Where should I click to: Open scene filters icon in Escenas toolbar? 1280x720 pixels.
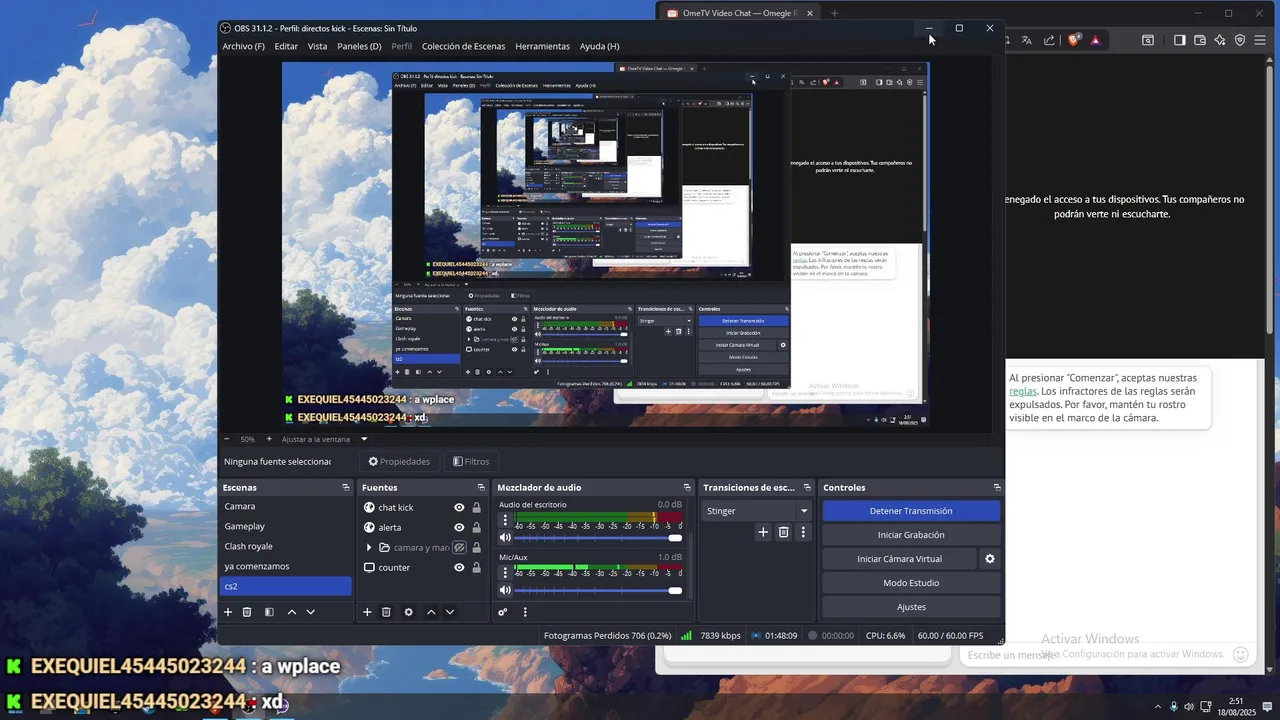coord(269,612)
